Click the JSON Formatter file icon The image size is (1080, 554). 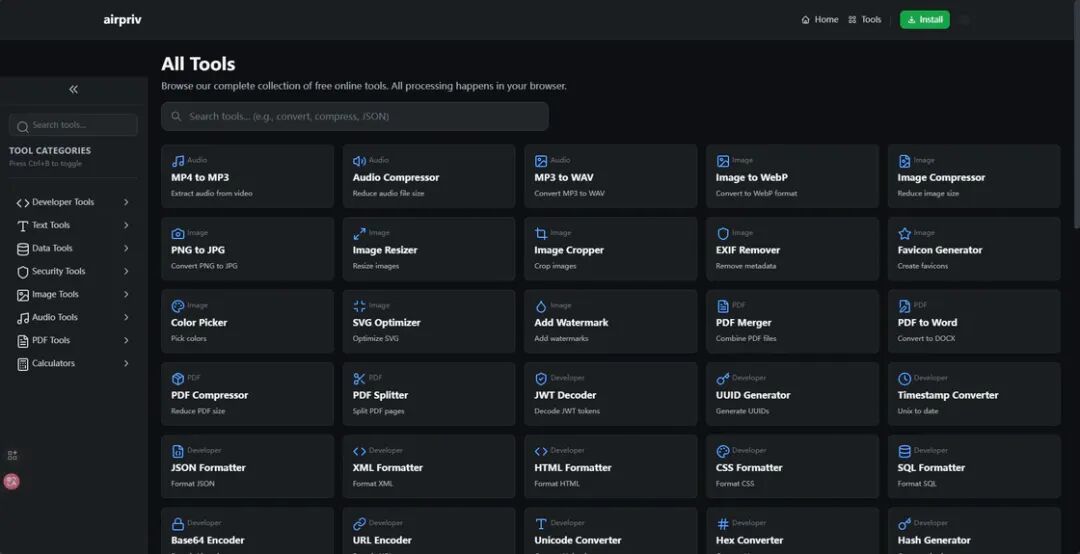coord(178,451)
